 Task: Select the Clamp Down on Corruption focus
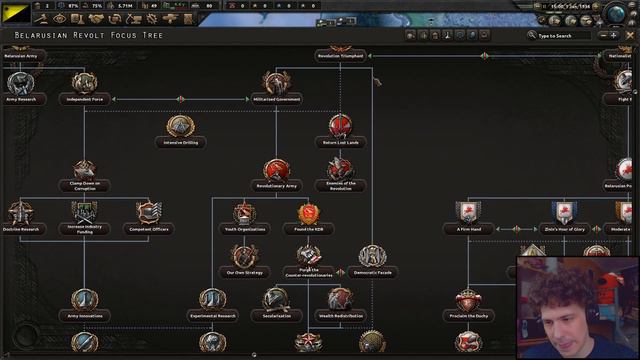[x=84, y=176]
